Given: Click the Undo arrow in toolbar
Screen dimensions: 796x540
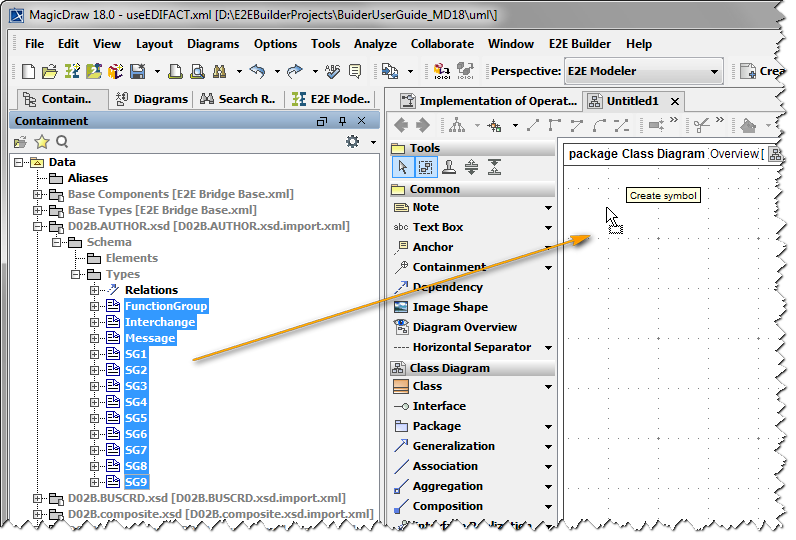Looking at the screenshot, I should pos(258,71).
